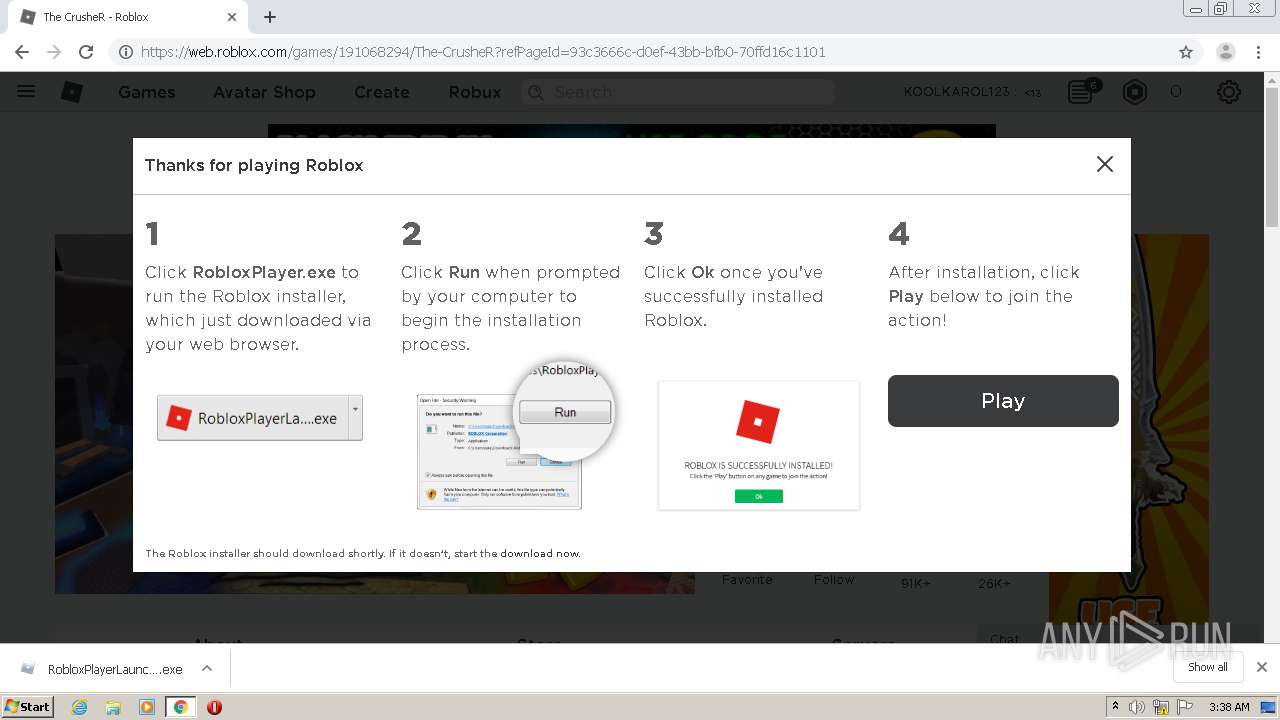This screenshot has height=720, width=1280.
Task: Open the Chrome three-dot menu
Action: (1259, 52)
